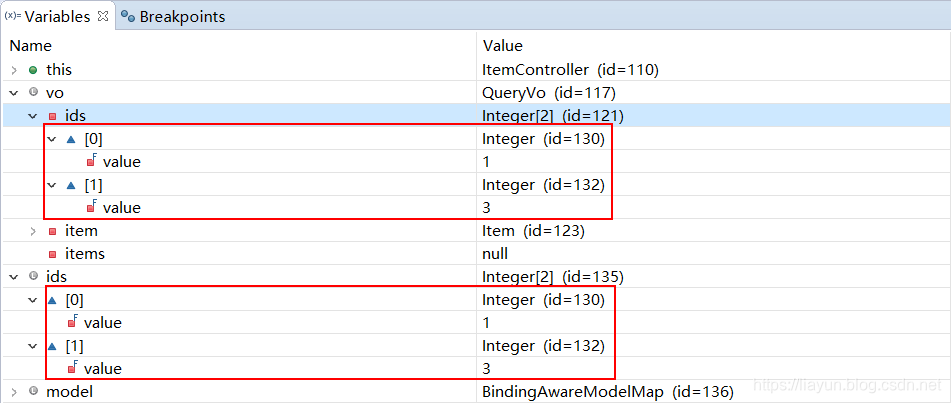This screenshot has width=951, height=403.
Task: Click value 'Integer[2] (id=135)'
Action: (x=553, y=277)
